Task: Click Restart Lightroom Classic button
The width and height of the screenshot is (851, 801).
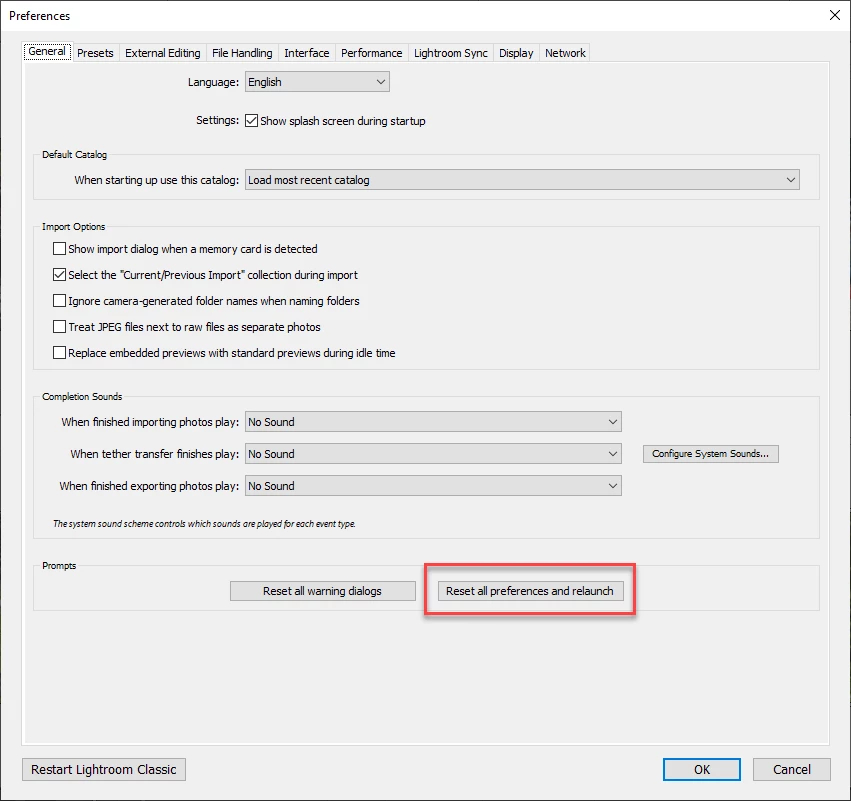Action: [x=104, y=770]
